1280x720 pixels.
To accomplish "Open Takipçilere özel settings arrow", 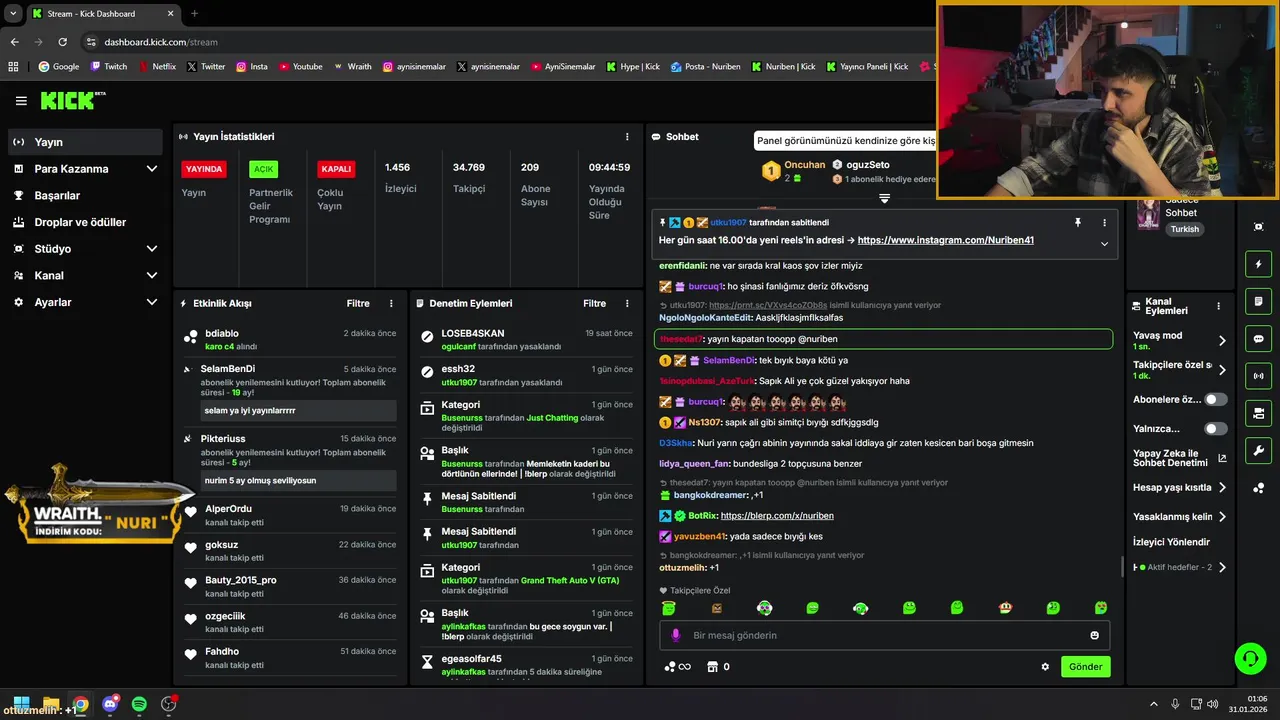I will [1222, 370].
